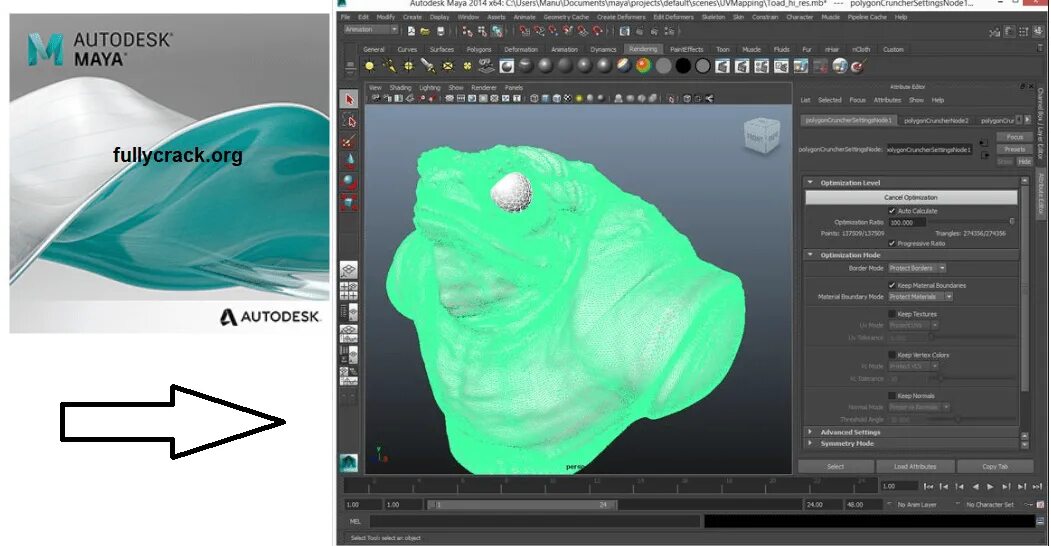The height and width of the screenshot is (546, 1051).
Task: Click the Presets button
Action: 1014,149
